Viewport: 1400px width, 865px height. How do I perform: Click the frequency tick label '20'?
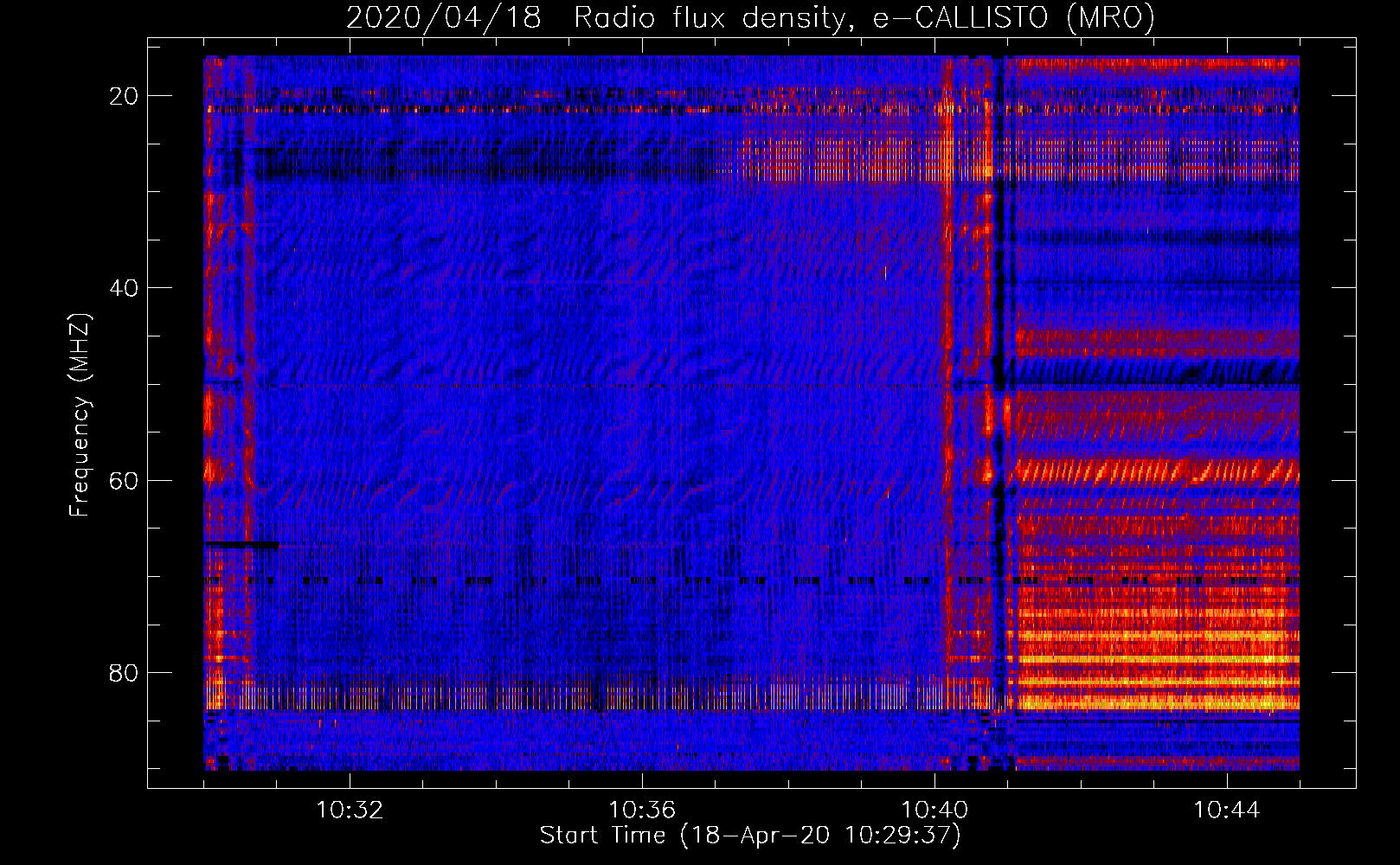(x=124, y=96)
